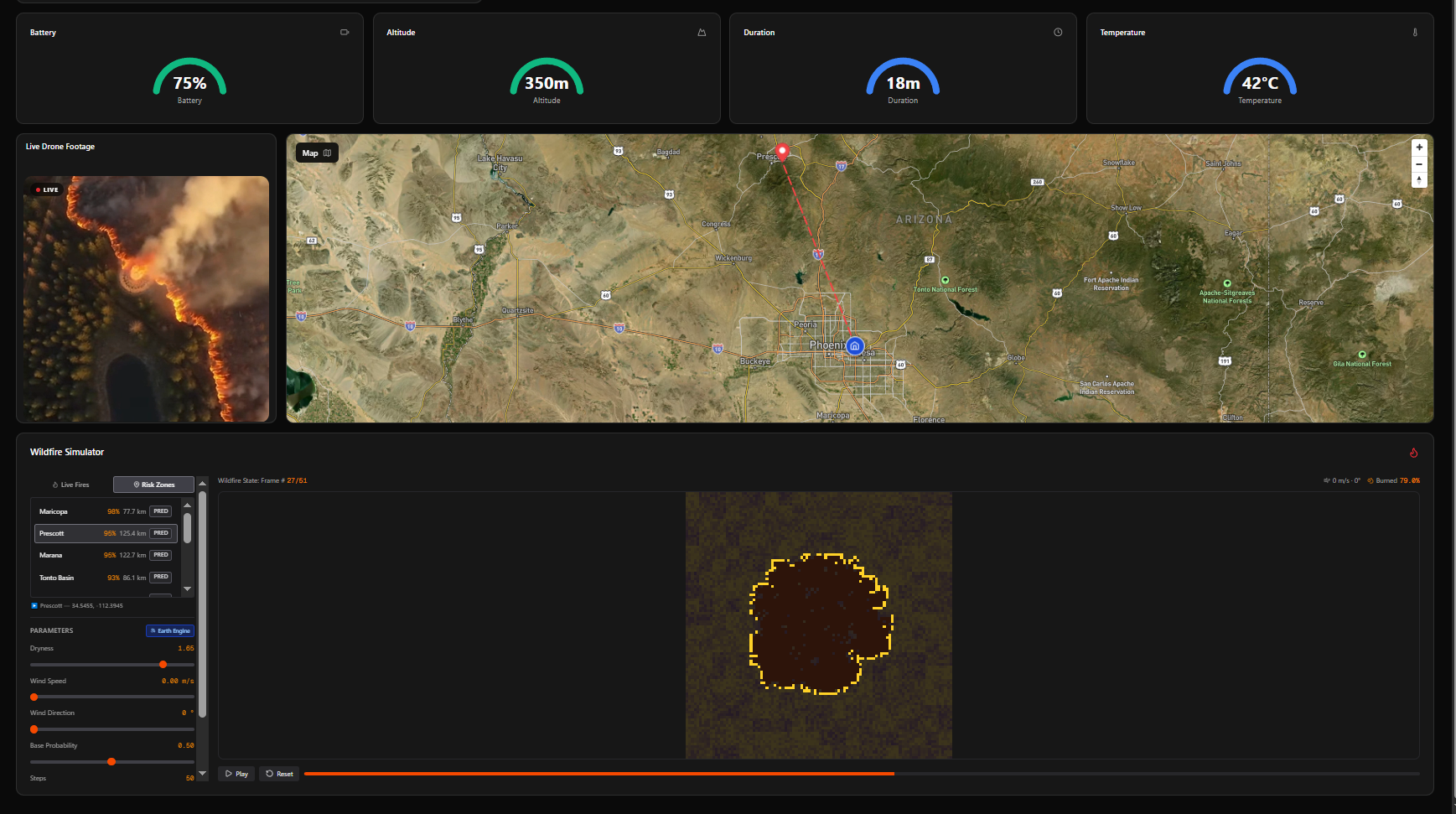Zoom in on the map
This screenshot has height=814, width=1456.
1419,148
